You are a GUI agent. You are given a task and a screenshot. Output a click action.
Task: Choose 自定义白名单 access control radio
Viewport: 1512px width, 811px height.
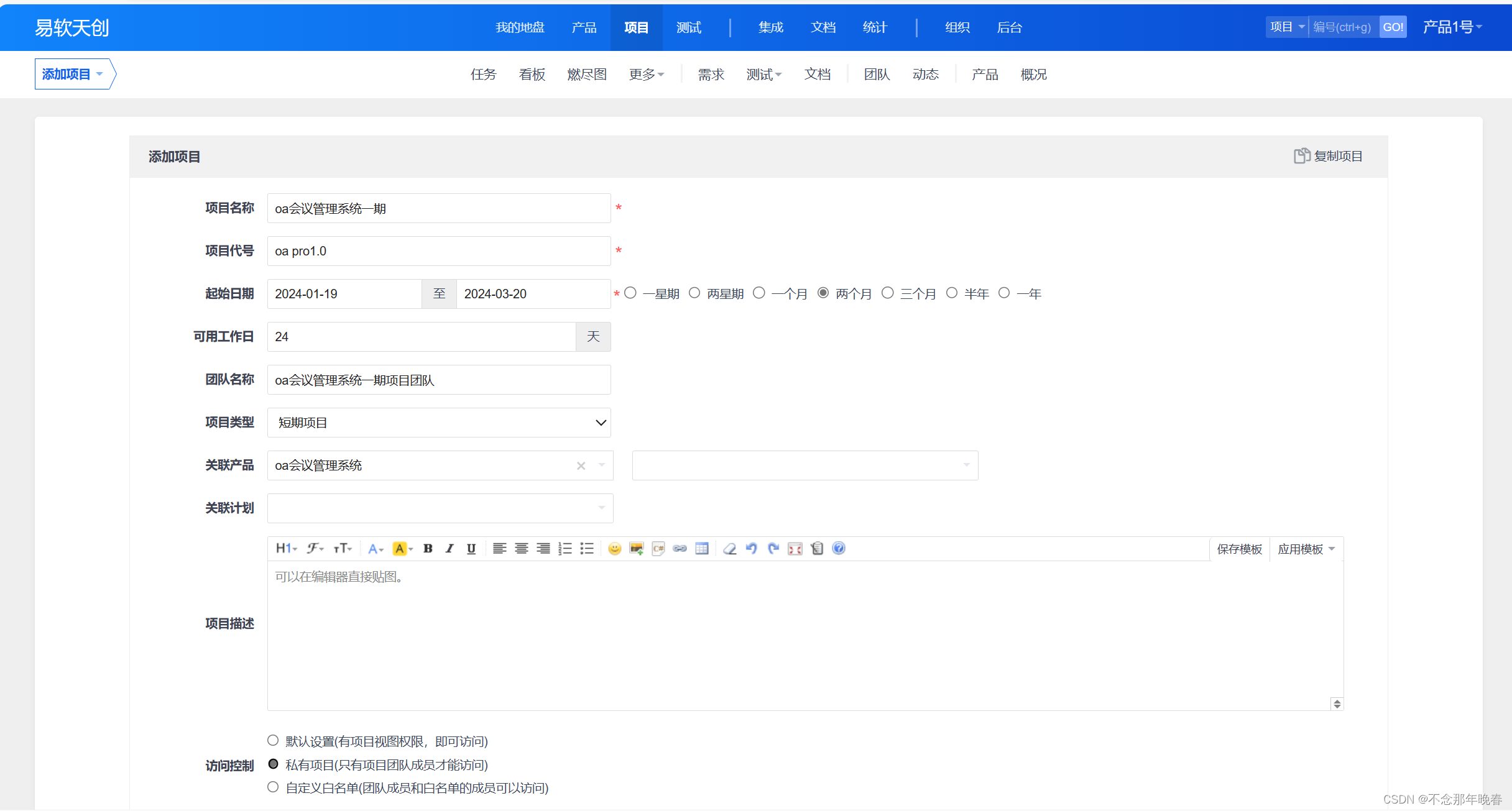coord(273,787)
